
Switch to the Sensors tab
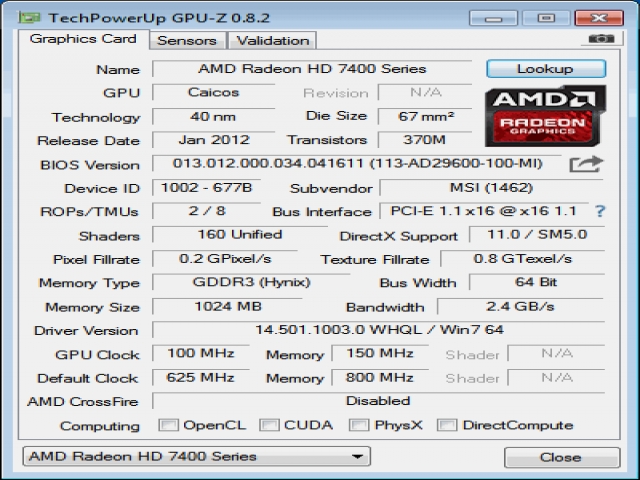[187, 40]
